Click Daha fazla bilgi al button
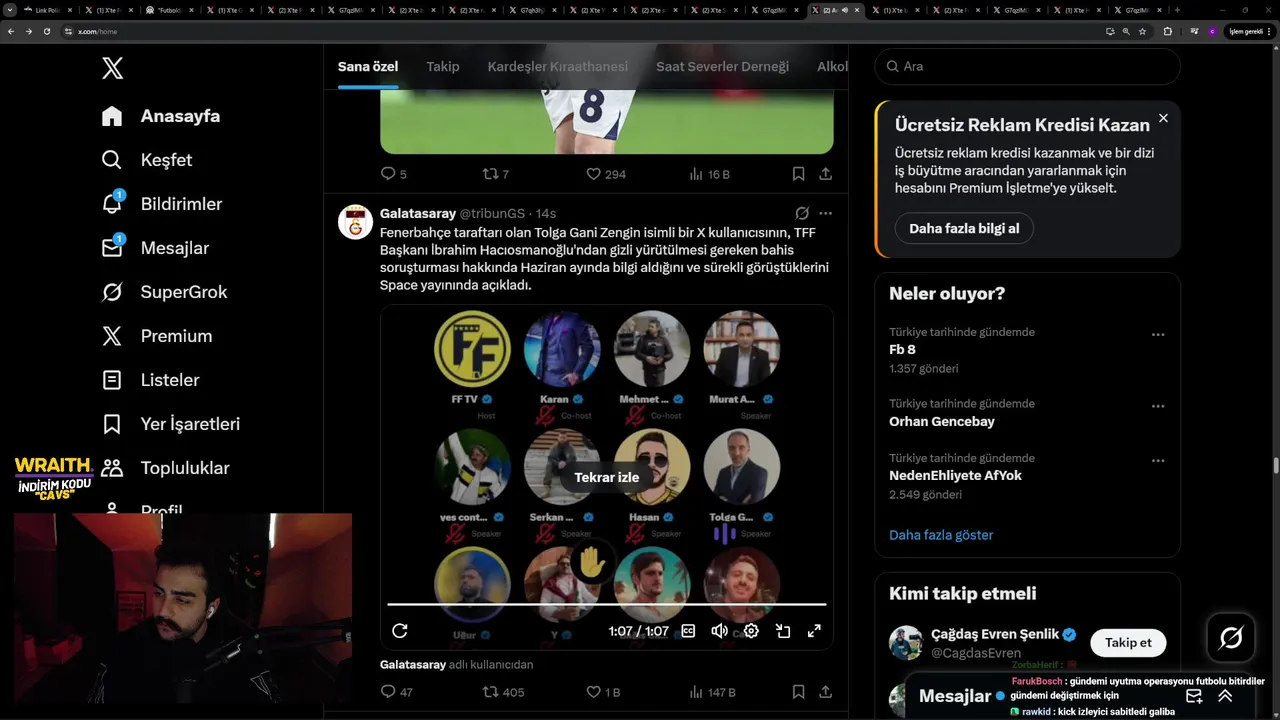 tap(964, 228)
